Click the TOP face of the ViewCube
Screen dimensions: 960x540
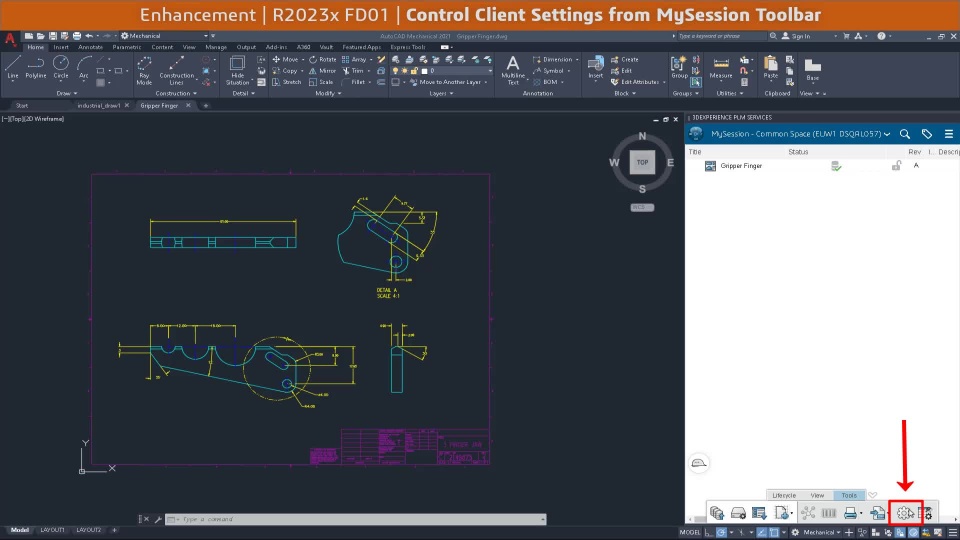[642, 163]
